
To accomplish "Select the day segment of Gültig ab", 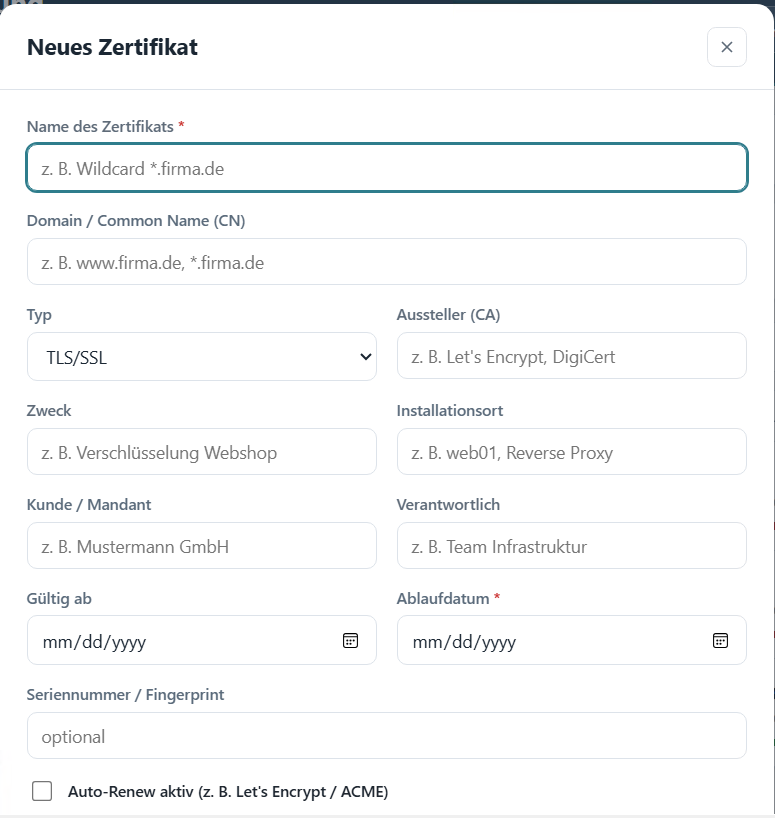I will point(92,642).
